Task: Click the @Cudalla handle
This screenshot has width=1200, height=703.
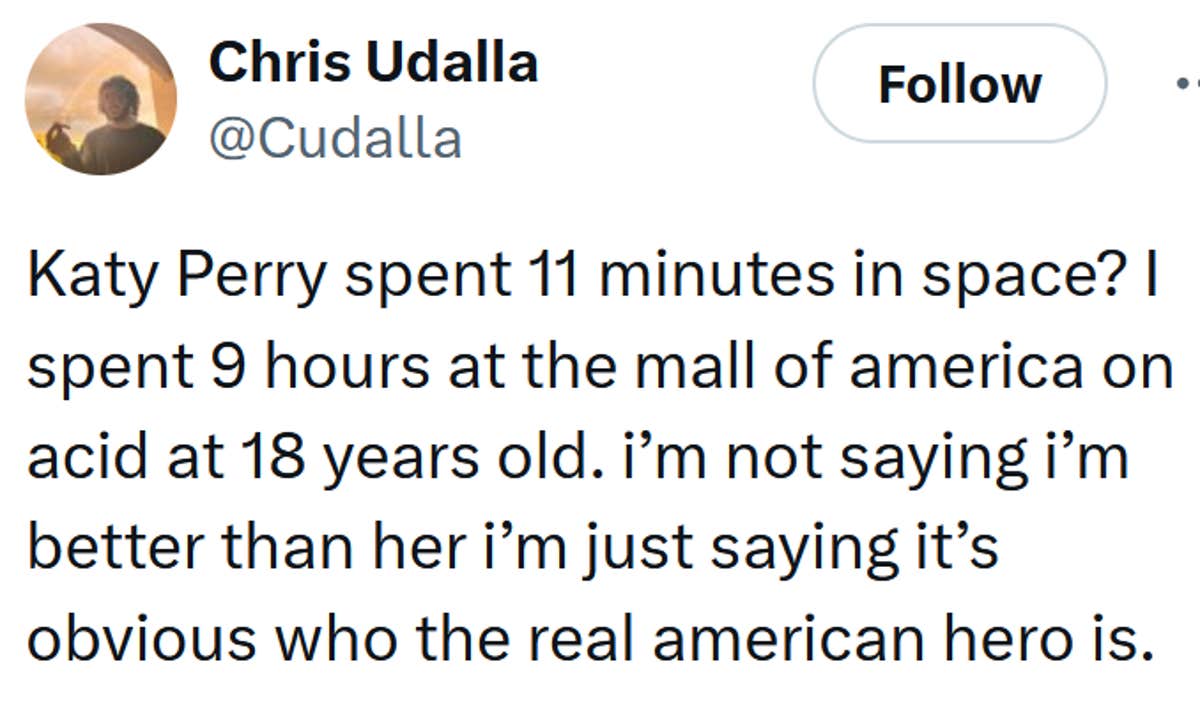Action: coord(335,139)
